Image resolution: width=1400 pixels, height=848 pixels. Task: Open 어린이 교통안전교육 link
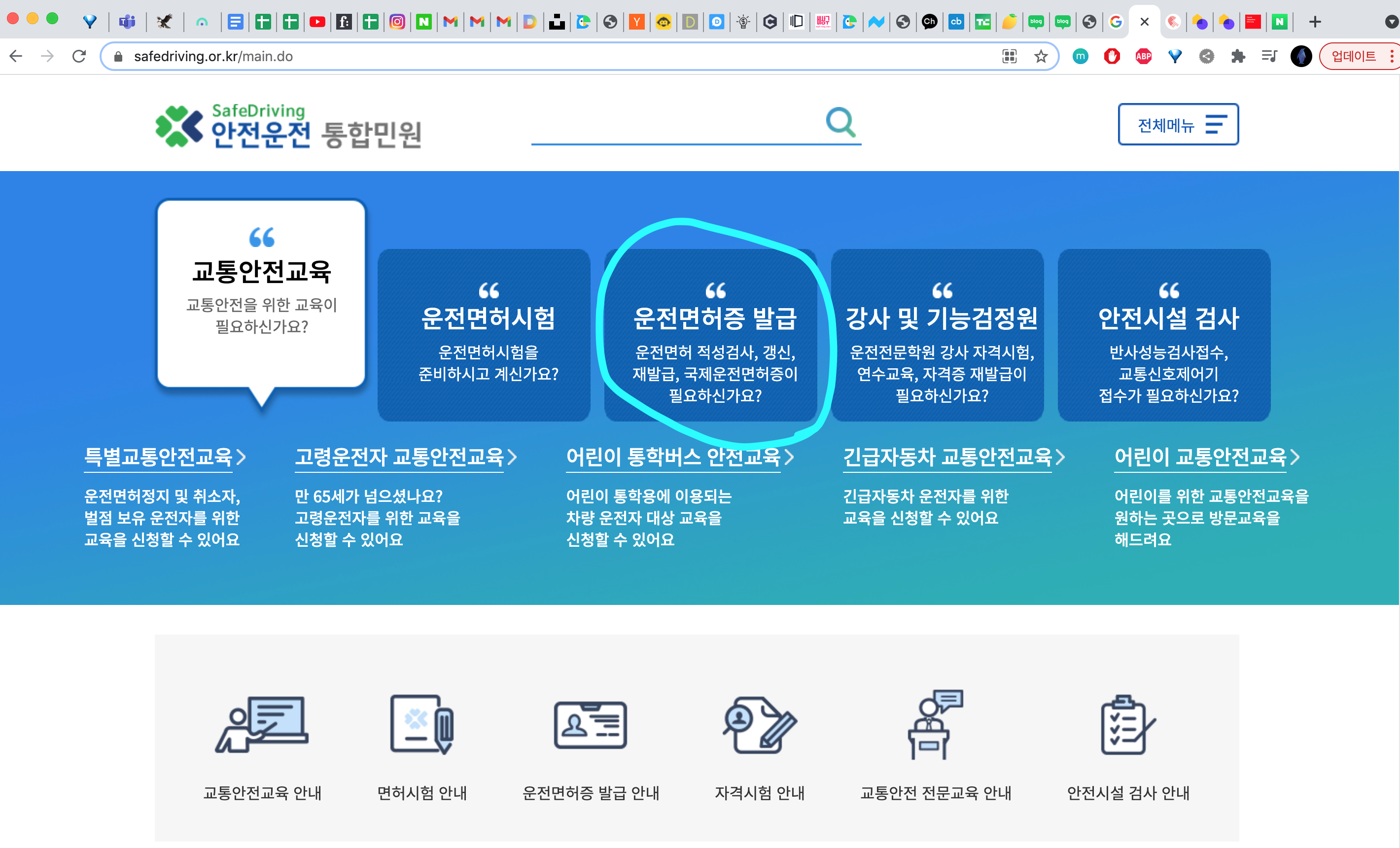pyautogui.click(x=1200, y=457)
